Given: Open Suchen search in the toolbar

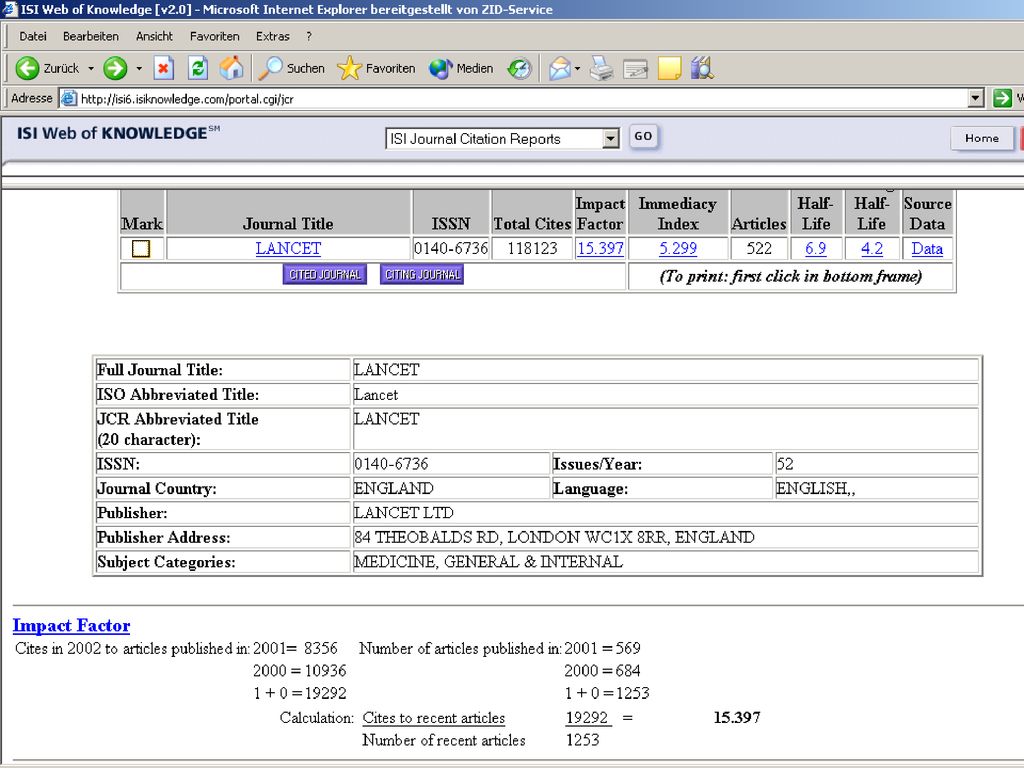Looking at the screenshot, I should (291, 68).
